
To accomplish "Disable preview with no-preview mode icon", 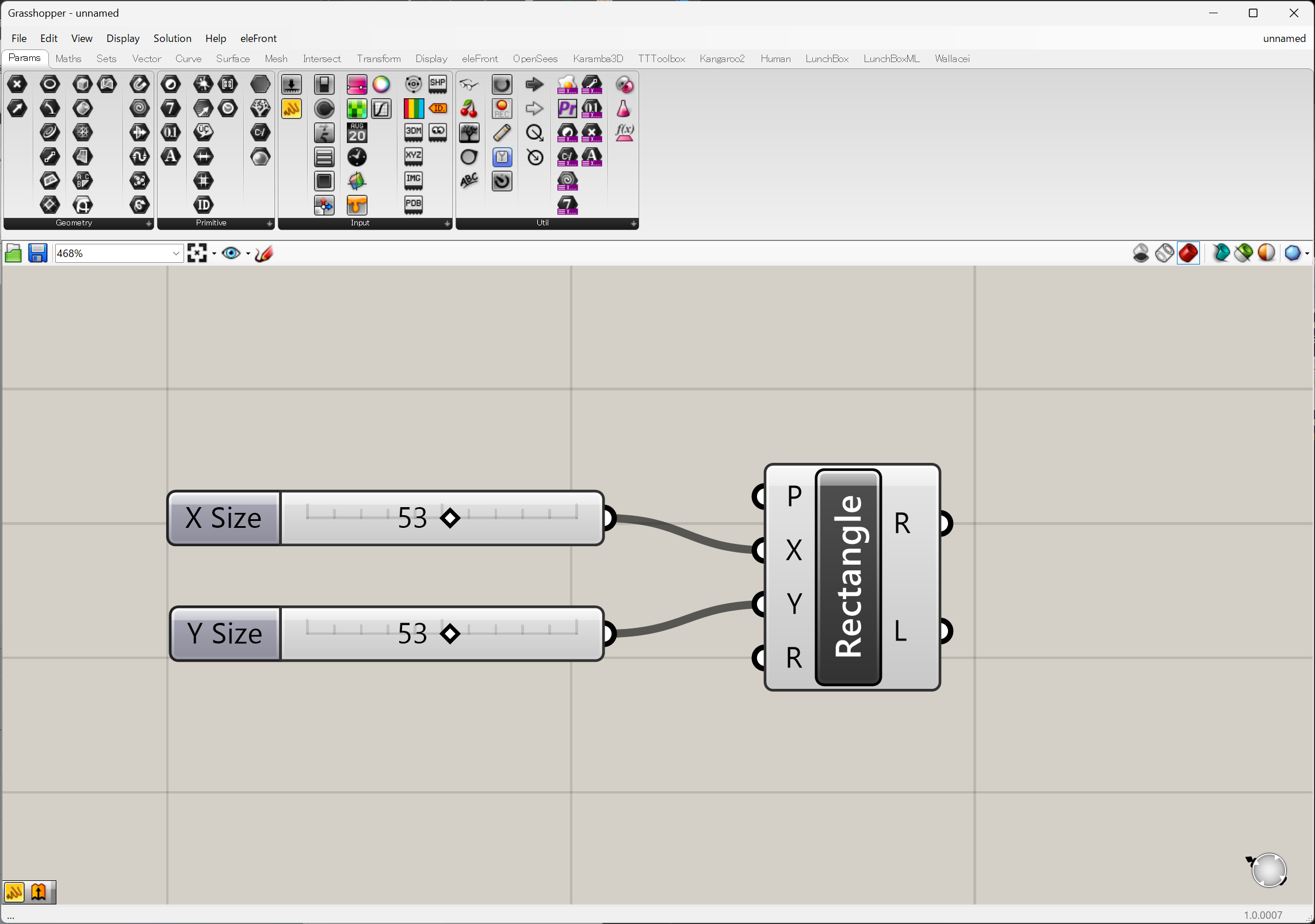I will [1141, 253].
